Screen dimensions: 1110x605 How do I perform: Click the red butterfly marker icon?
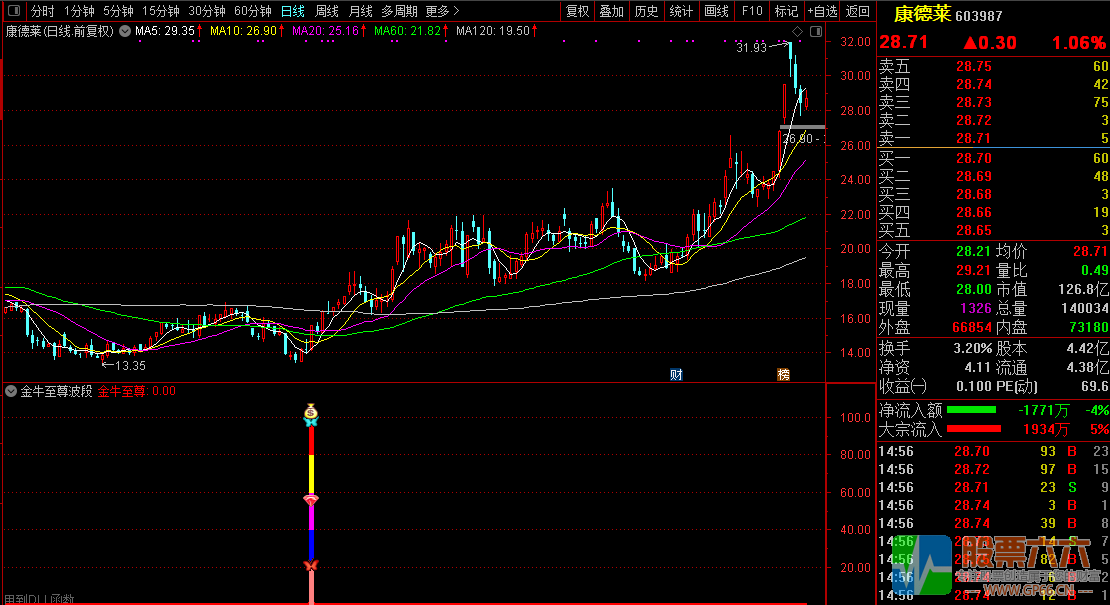tap(310, 567)
